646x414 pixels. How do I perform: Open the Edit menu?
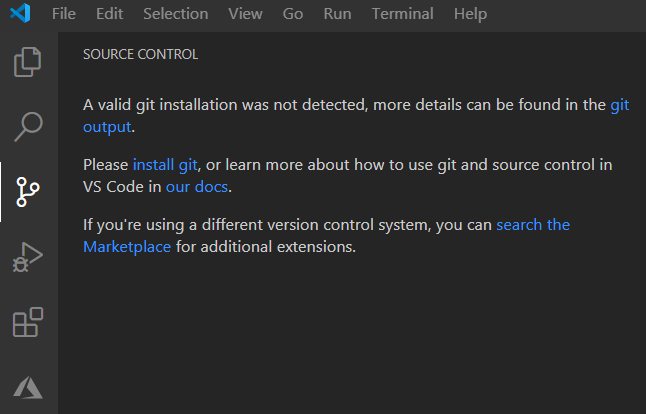[110, 14]
